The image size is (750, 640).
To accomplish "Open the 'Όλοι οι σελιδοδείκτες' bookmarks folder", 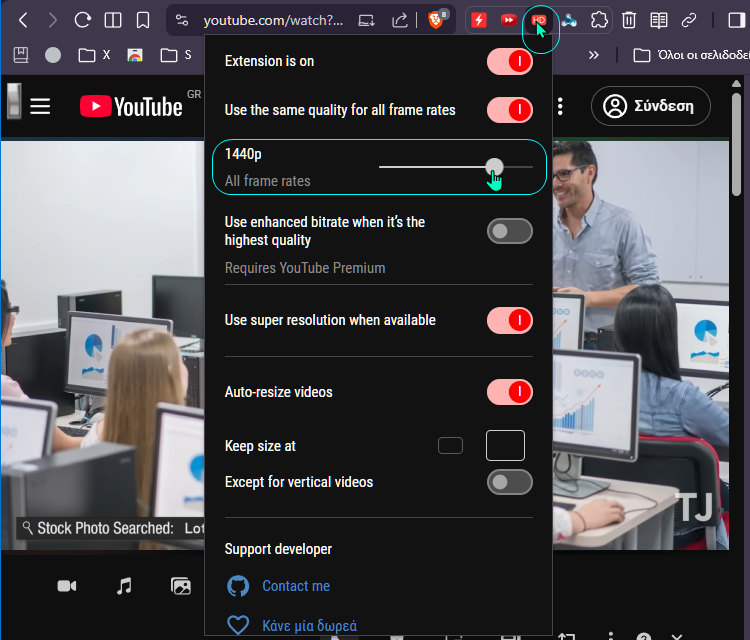I will click(x=690, y=55).
